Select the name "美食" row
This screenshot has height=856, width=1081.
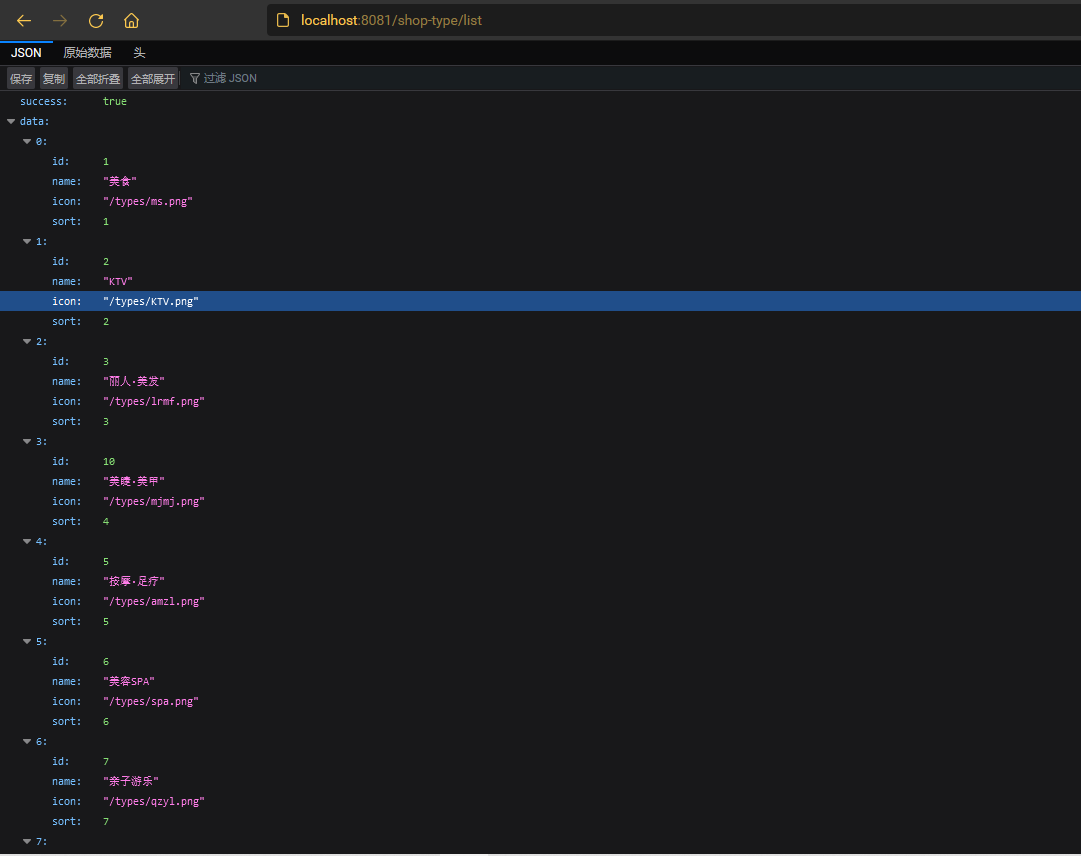[540, 181]
